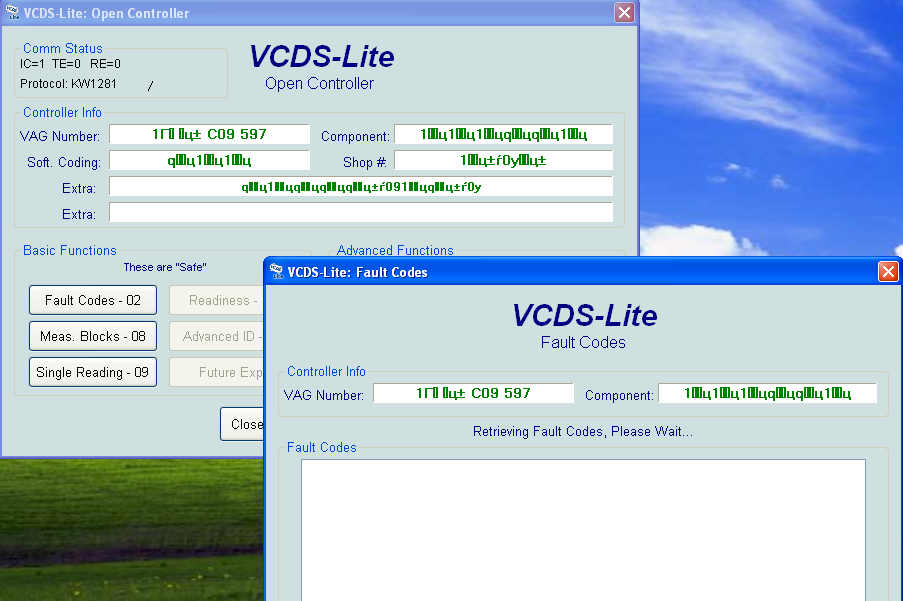Click the VCDS-Lite icon in Open Controller title bar
903x601 pixels.
(11, 13)
